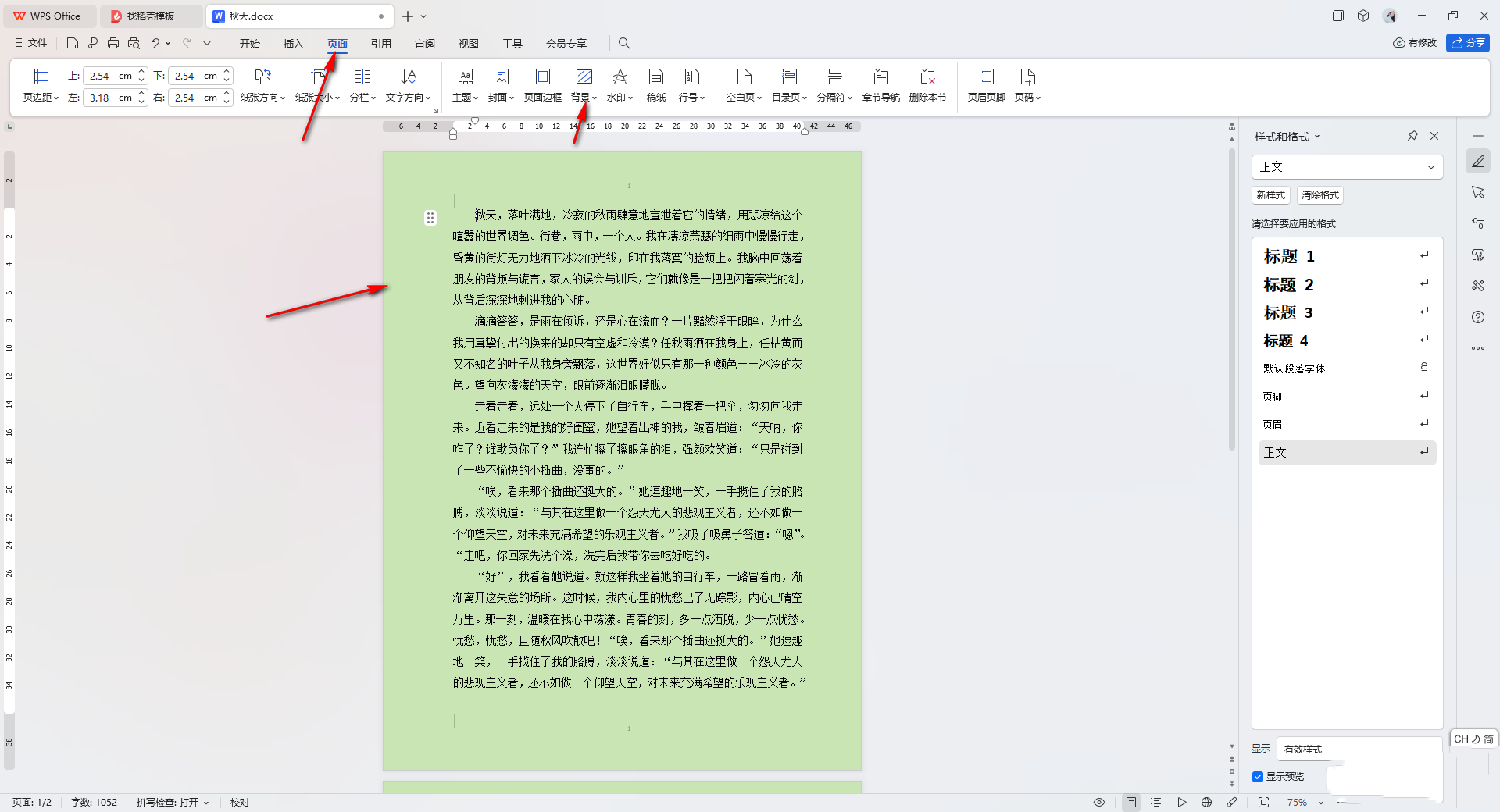Viewport: 1500px width, 812px height.
Task: Open the 页边距 margins tool
Action: click(41, 85)
